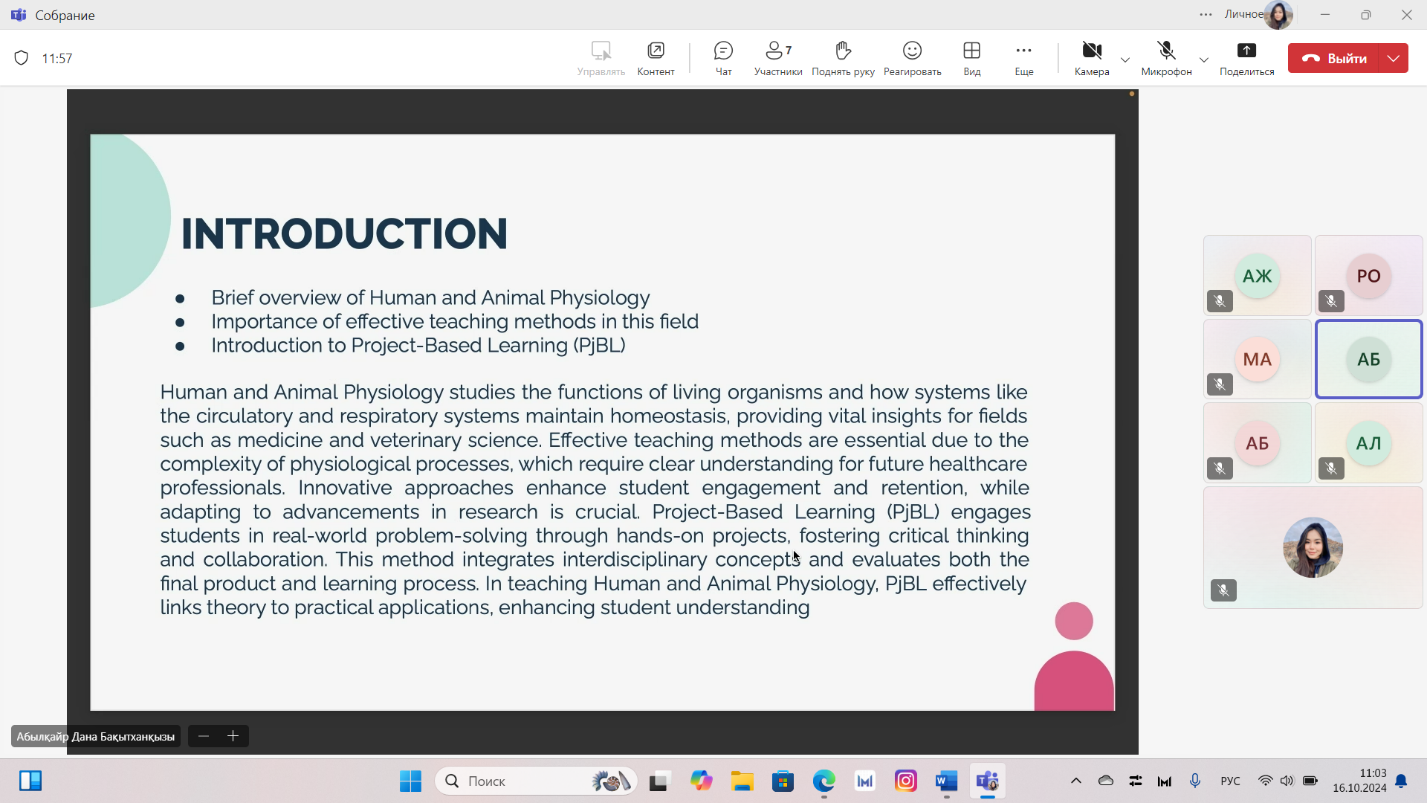Click the presenter name Абылқайр Дана label

click(96, 736)
